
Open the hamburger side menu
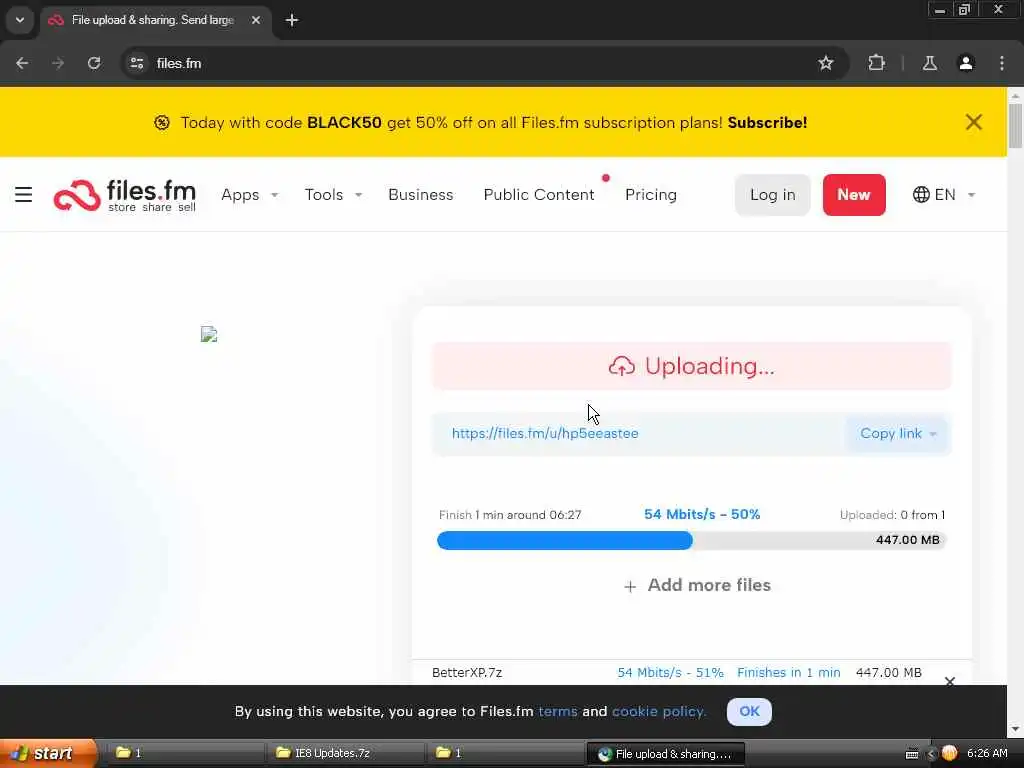pos(24,195)
